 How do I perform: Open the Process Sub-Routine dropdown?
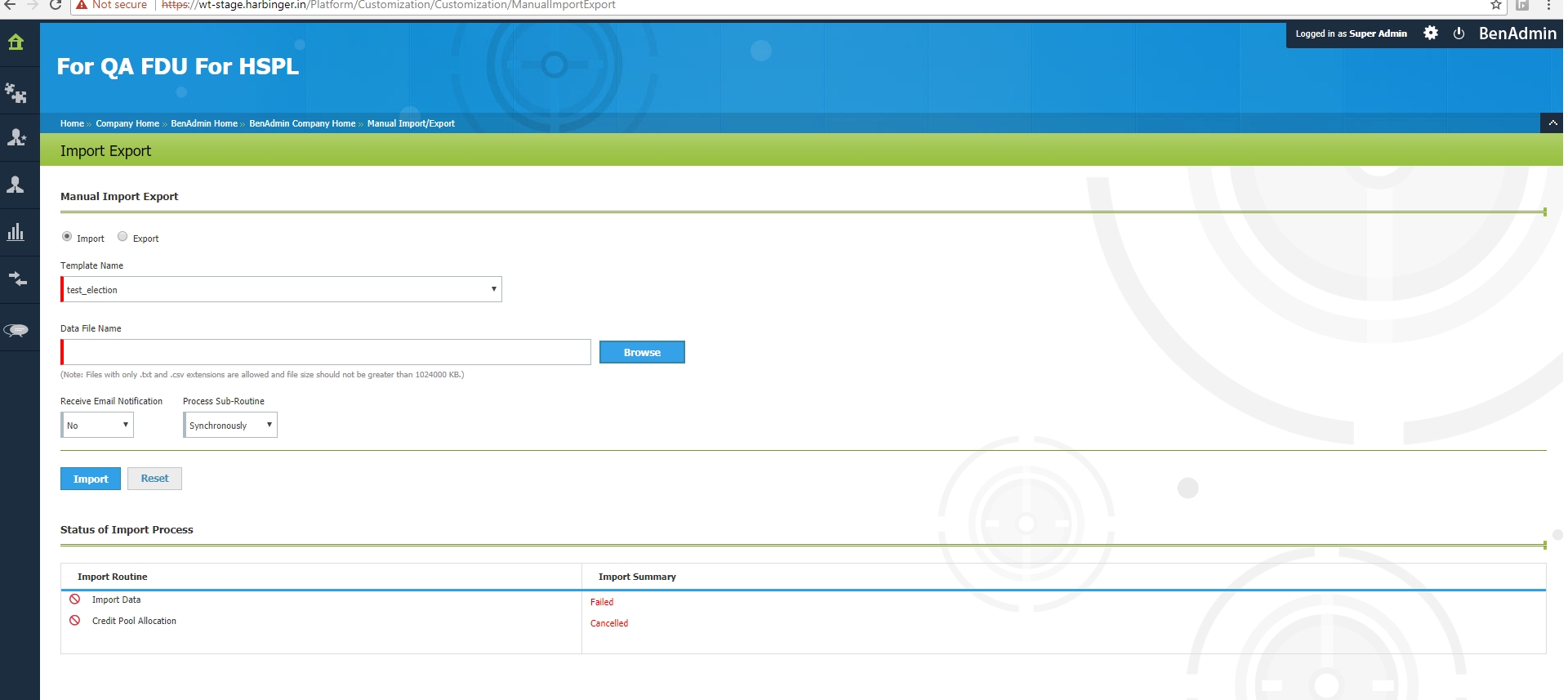[x=230, y=425]
